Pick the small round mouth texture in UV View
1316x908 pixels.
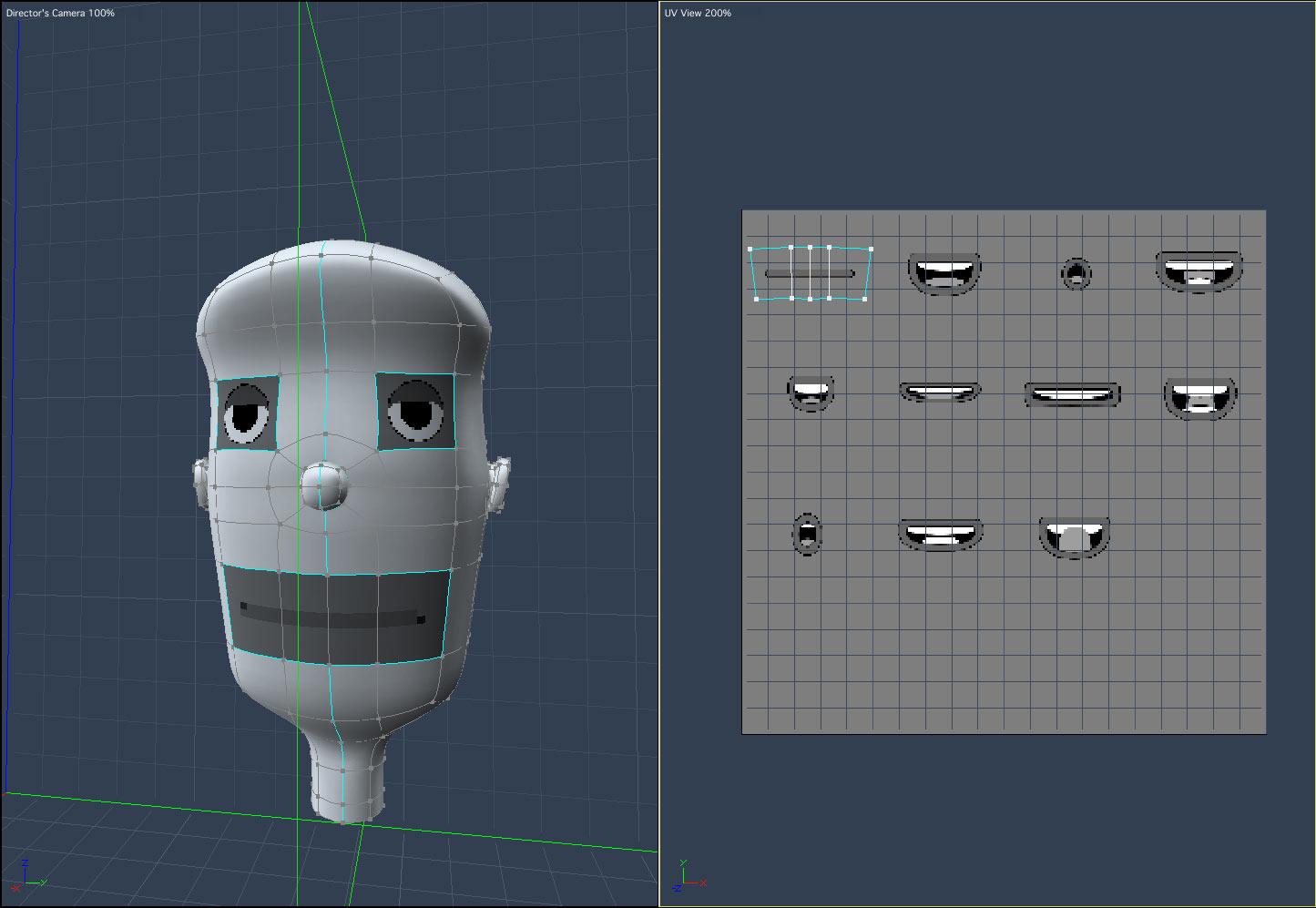coord(1076,273)
